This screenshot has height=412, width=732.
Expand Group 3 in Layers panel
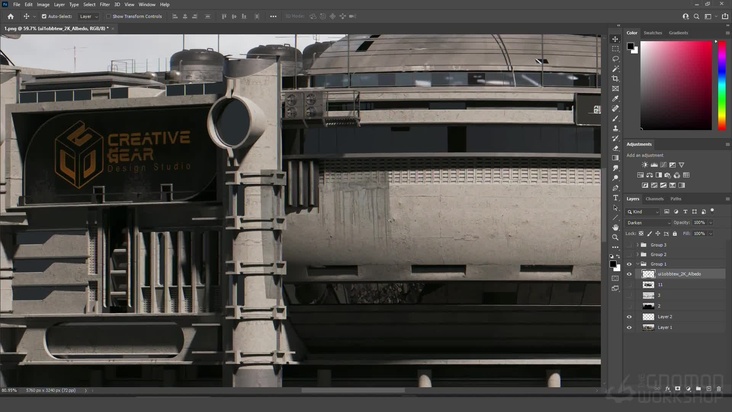point(638,245)
